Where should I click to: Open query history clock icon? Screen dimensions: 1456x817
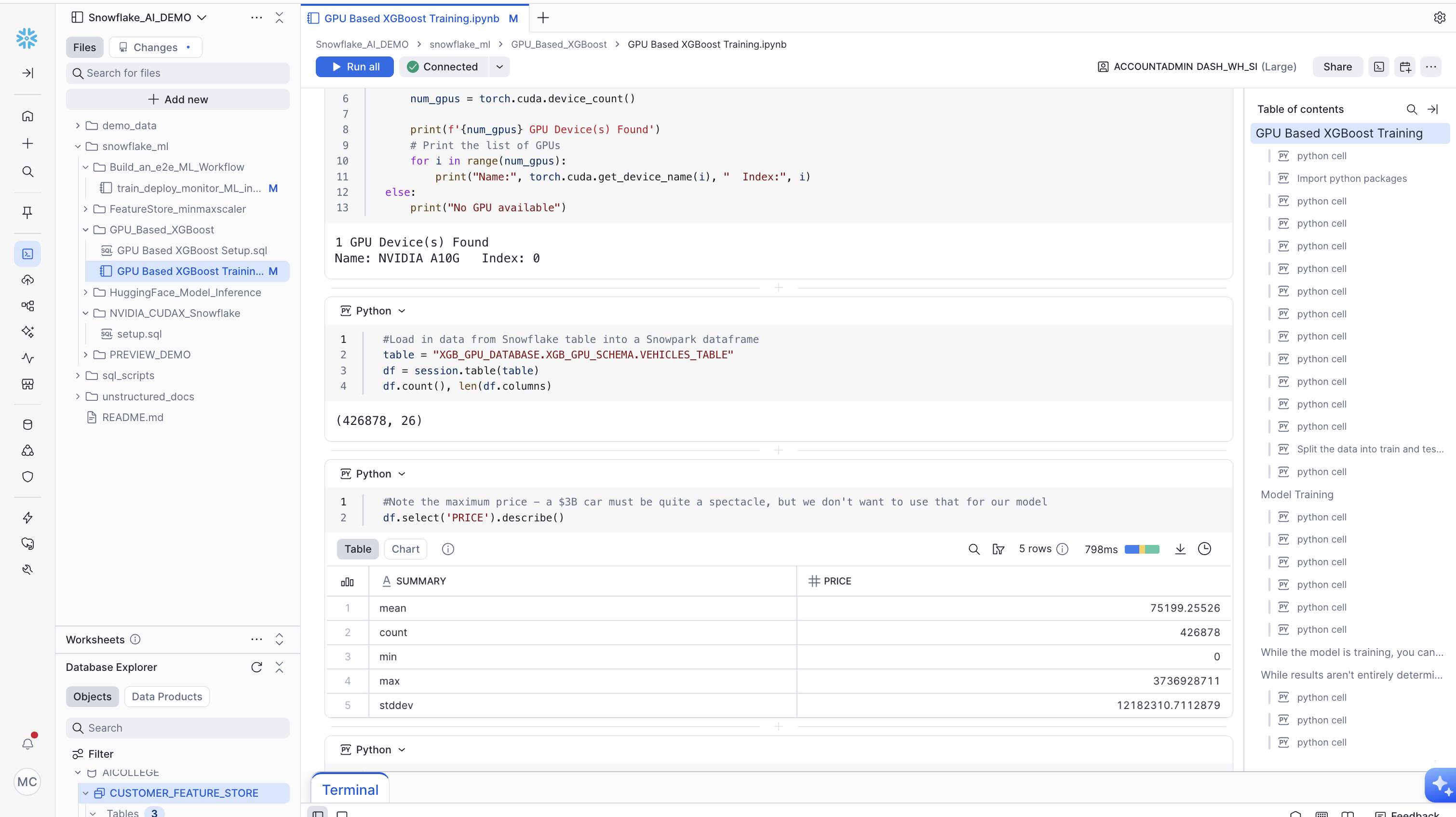[x=1204, y=549]
